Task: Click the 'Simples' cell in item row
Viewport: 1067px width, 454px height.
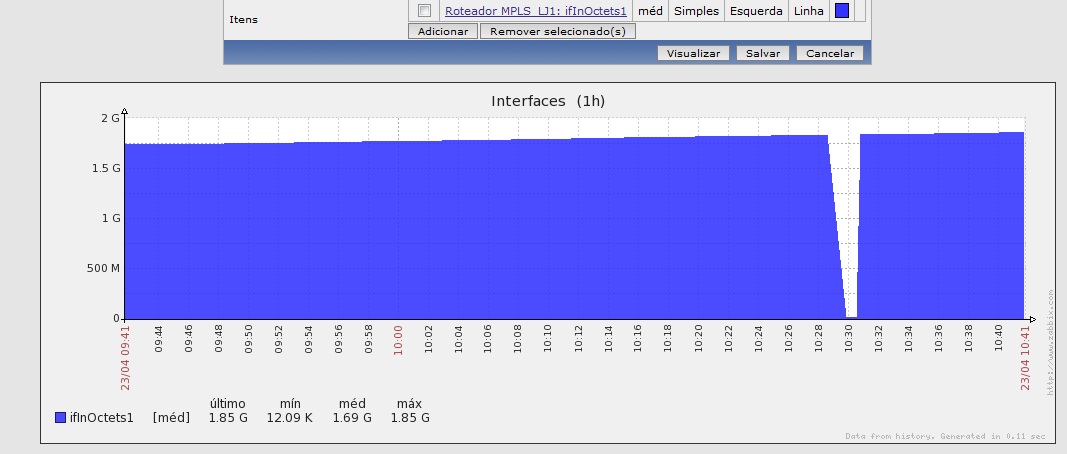Action: pyautogui.click(x=696, y=11)
